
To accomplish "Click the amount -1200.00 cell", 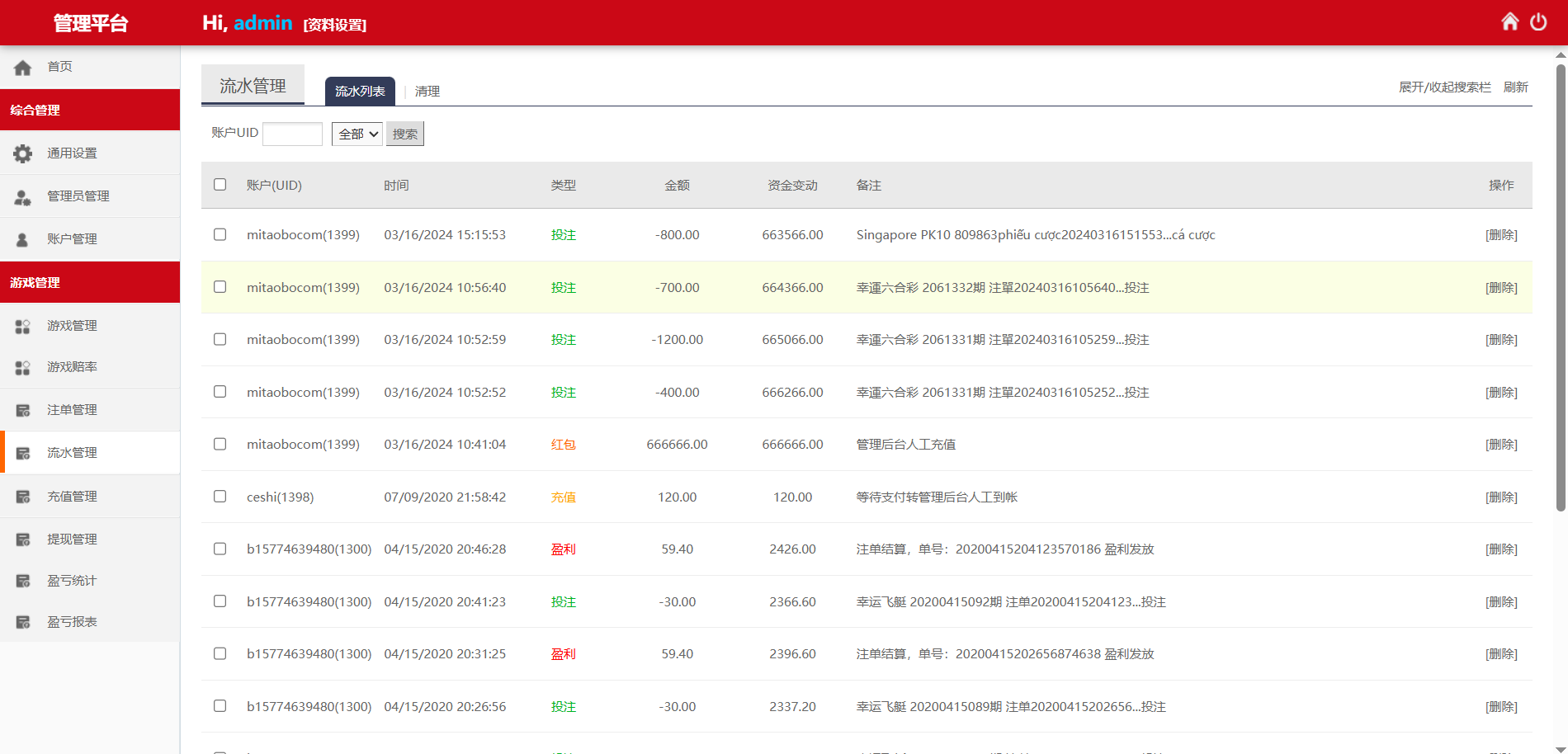I will point(678,340).
